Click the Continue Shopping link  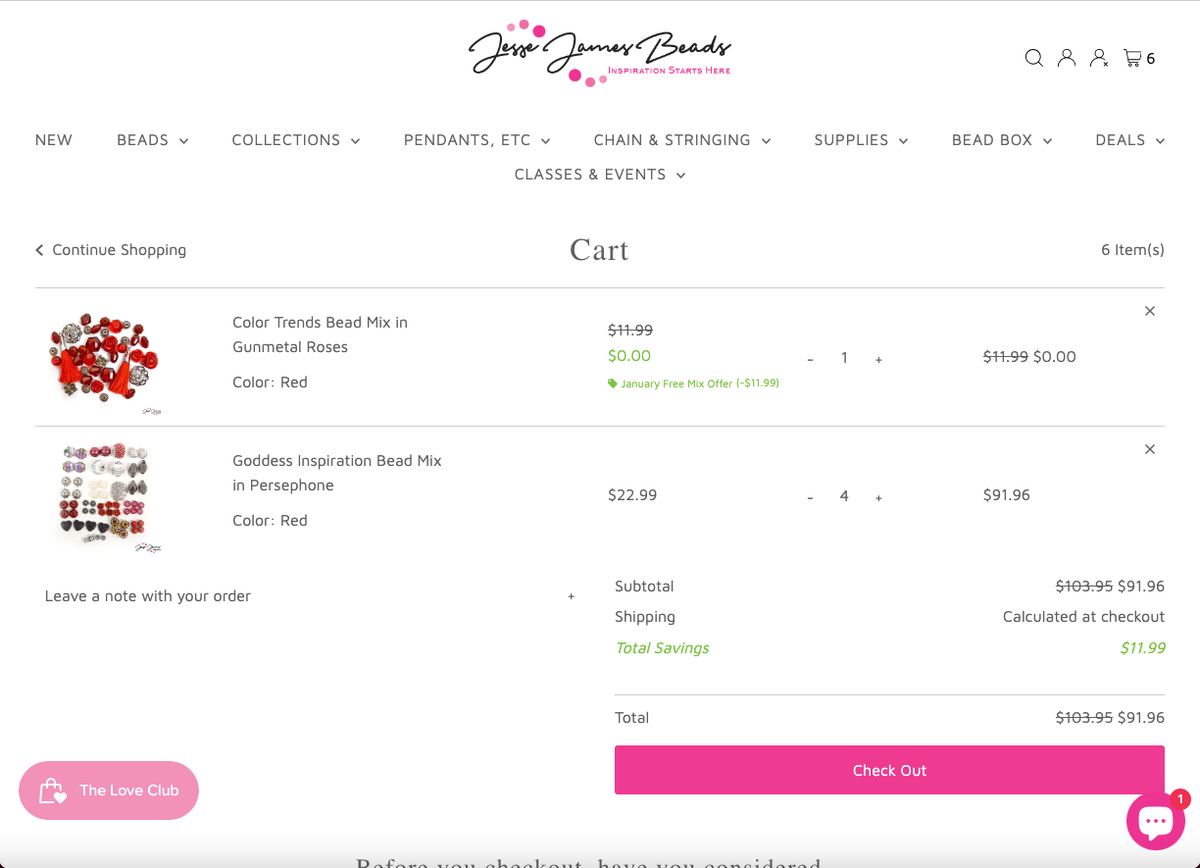(x=118, y=250)
